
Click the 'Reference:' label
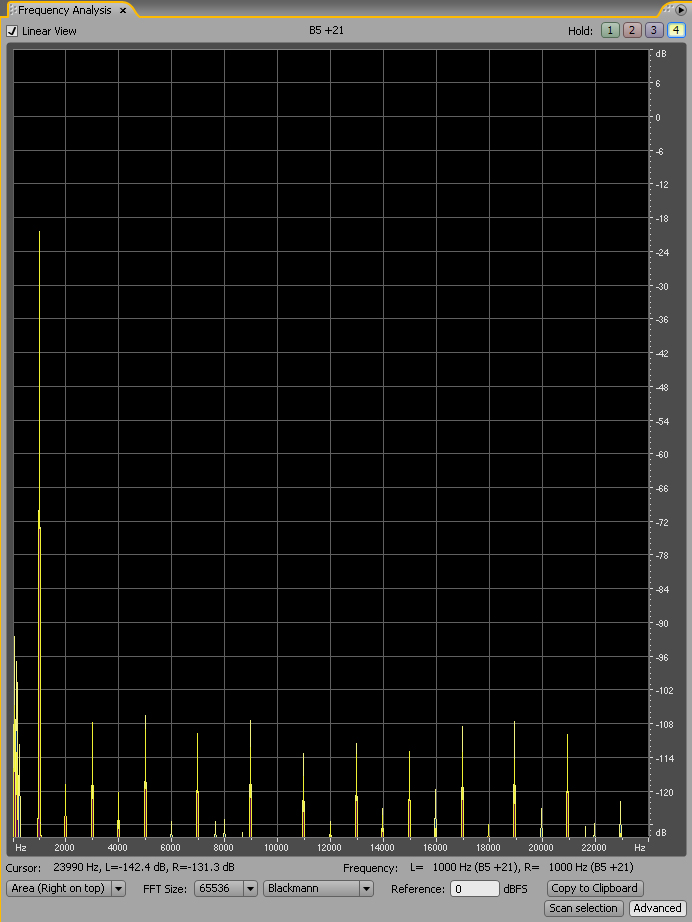click(418, 888)
